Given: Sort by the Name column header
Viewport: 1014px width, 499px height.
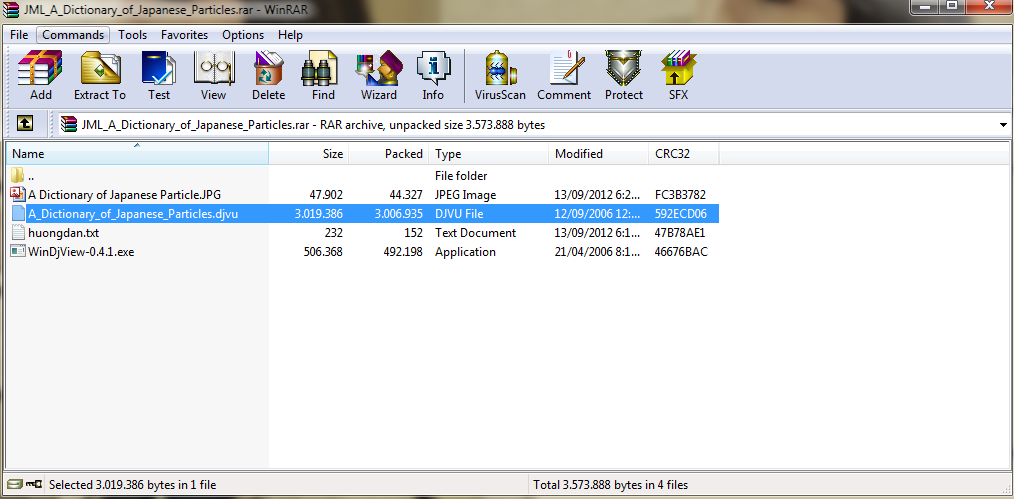Looking at the screenshot, I should (138, 154).
